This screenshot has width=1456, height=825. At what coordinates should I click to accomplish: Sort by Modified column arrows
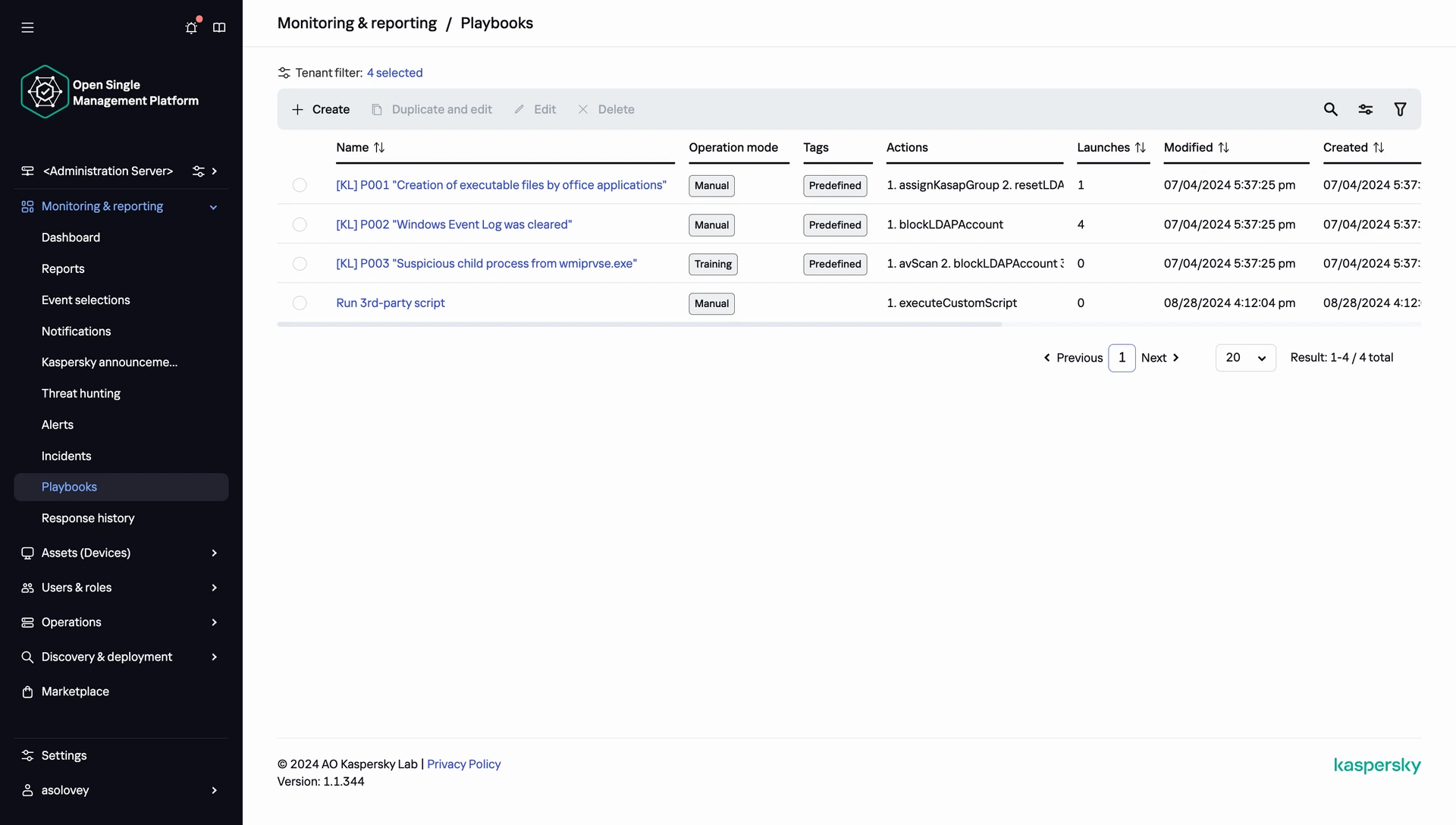pyautogui.click(x=1223, y=148)
